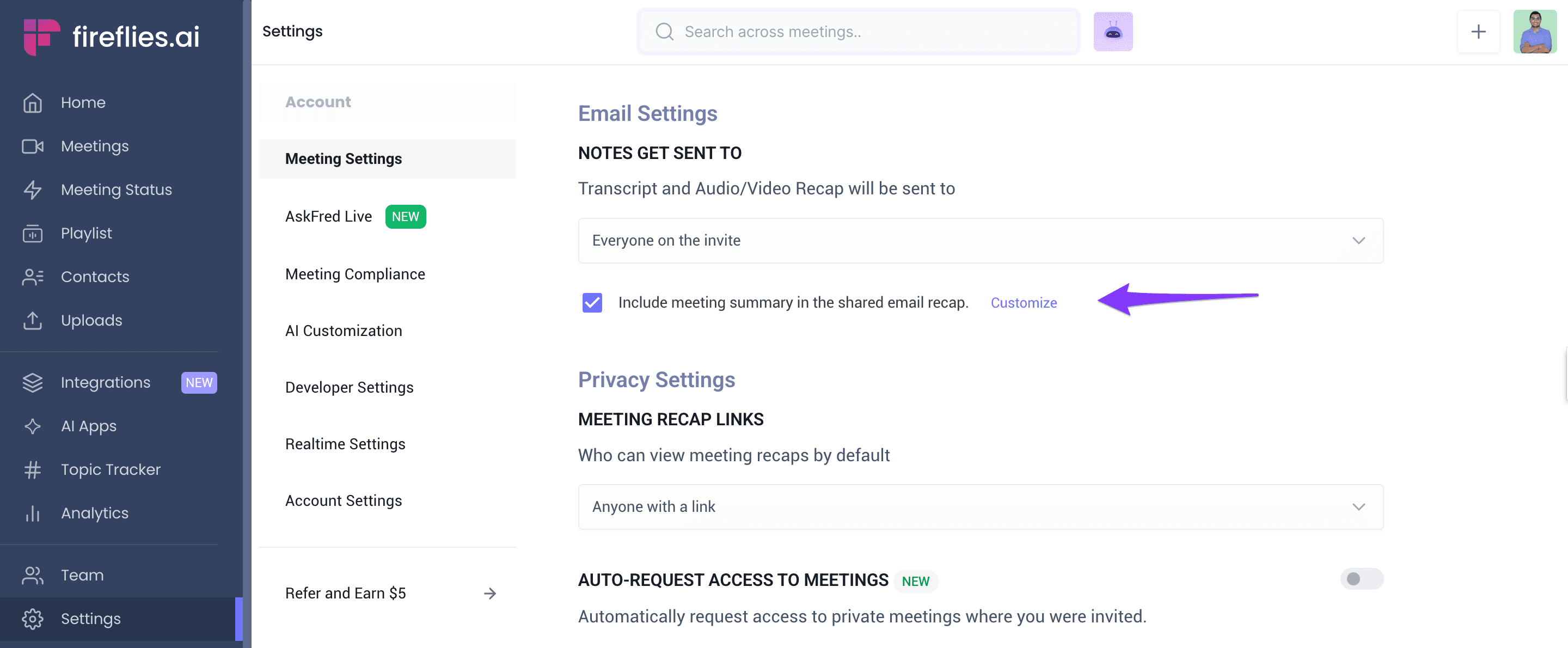Open Home via its house icon

point(32,102)
